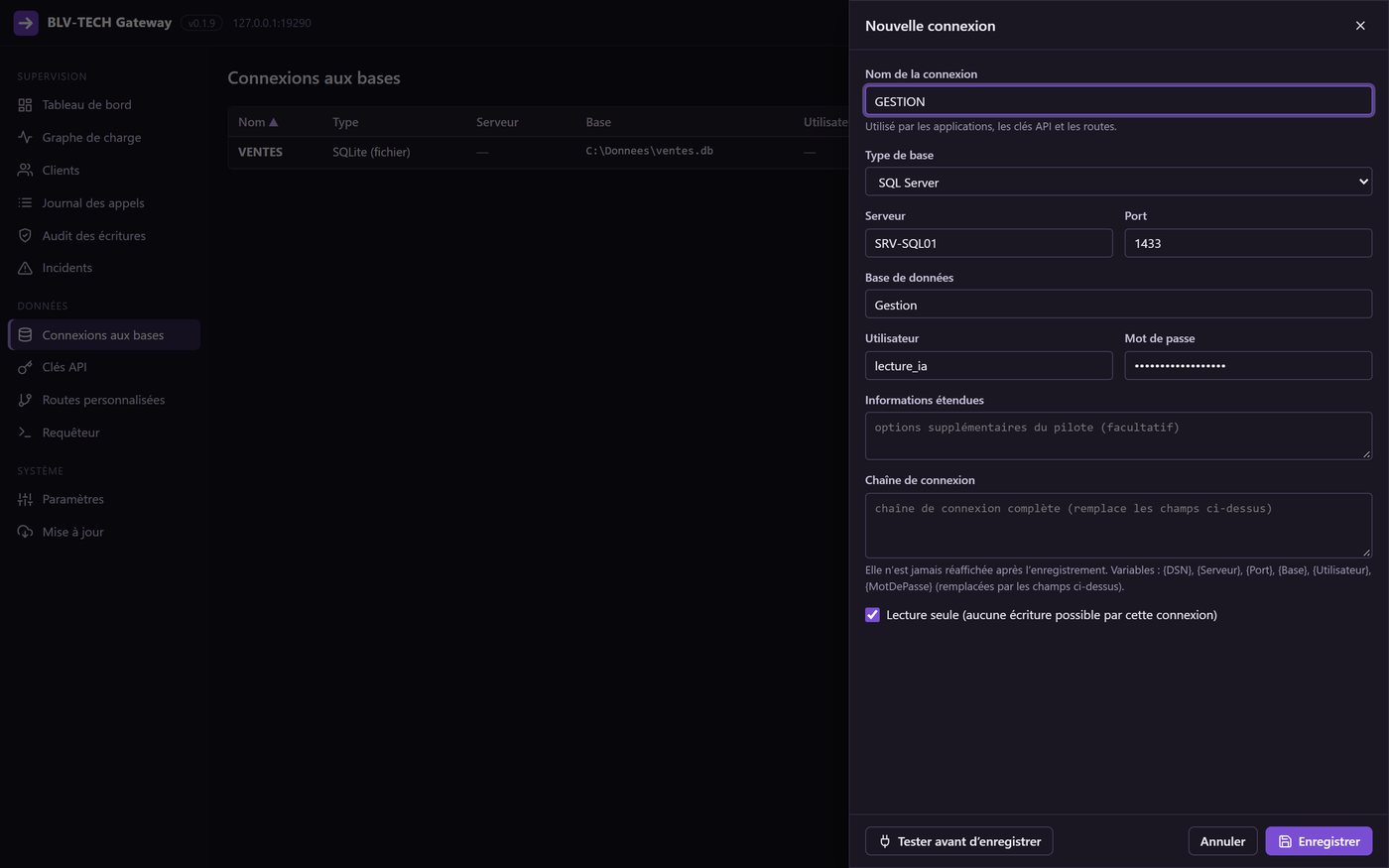Focus the Serveur input field

pos(988,243)
